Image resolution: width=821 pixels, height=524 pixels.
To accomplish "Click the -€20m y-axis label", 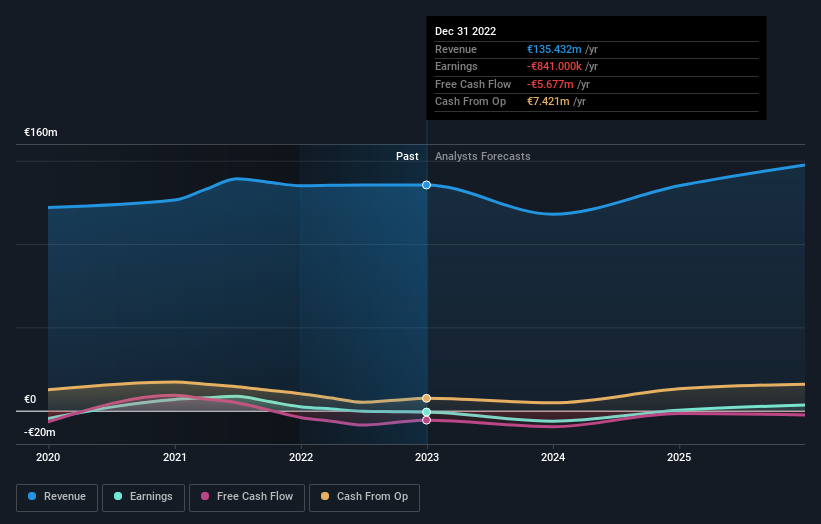I will pos(40,432).
